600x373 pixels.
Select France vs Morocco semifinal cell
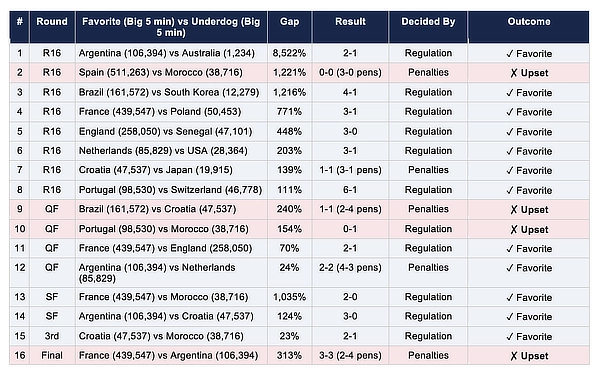tap(164, 297)
